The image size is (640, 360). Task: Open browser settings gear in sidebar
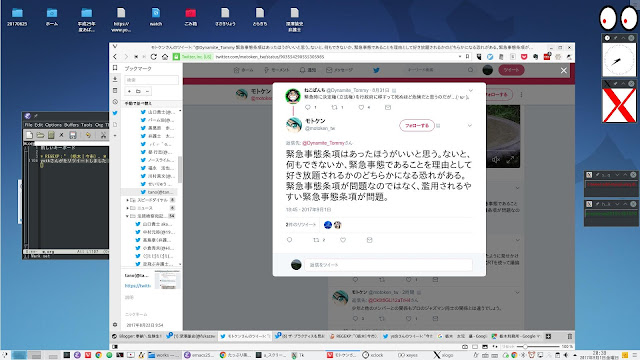coord(115,324)
